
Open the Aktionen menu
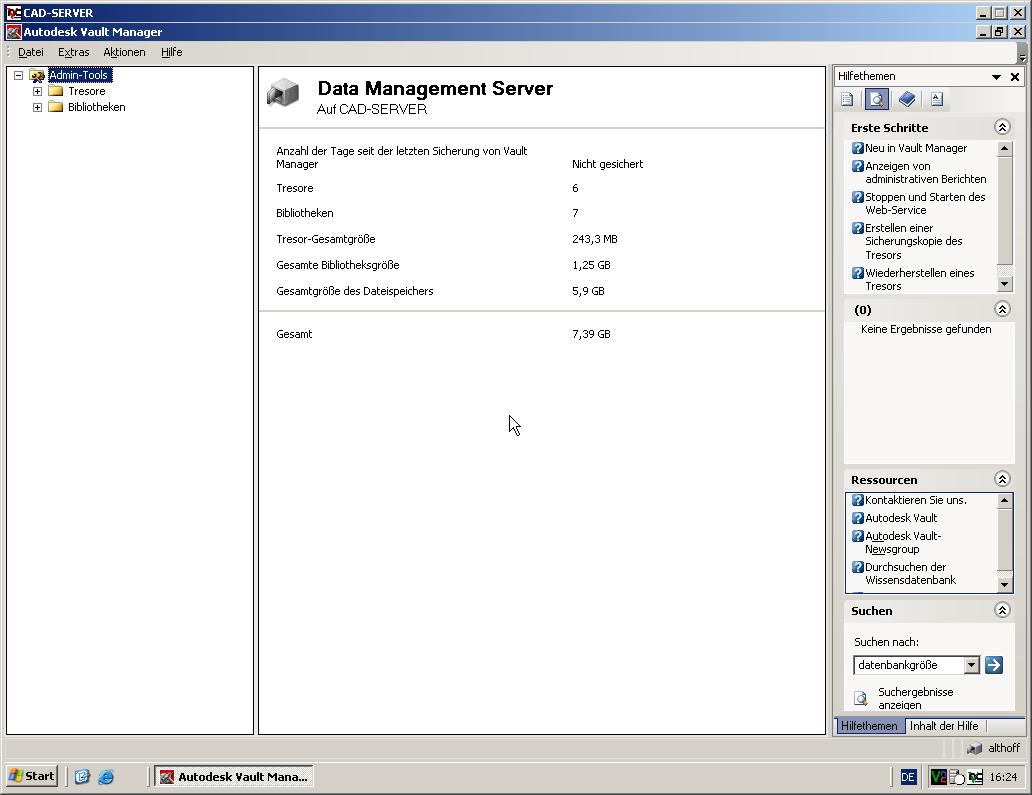pyautogui.click(x=124, y=52)
